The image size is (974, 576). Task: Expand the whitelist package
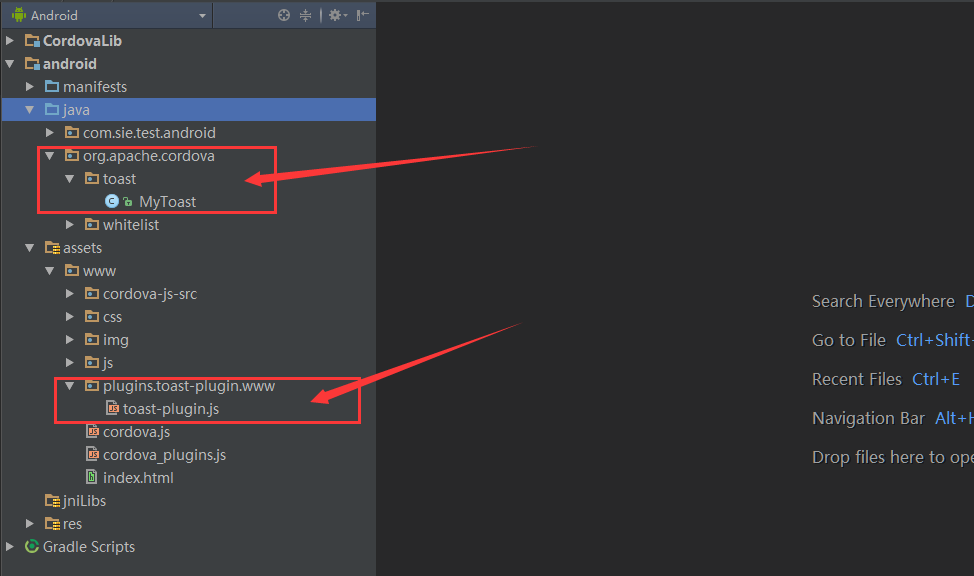(x=70, y=225)
